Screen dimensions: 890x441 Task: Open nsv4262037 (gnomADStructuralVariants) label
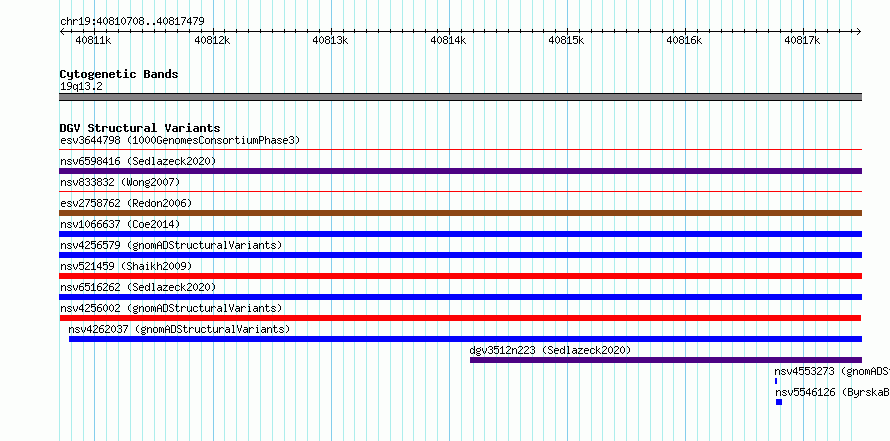click(x=179, y=329)
